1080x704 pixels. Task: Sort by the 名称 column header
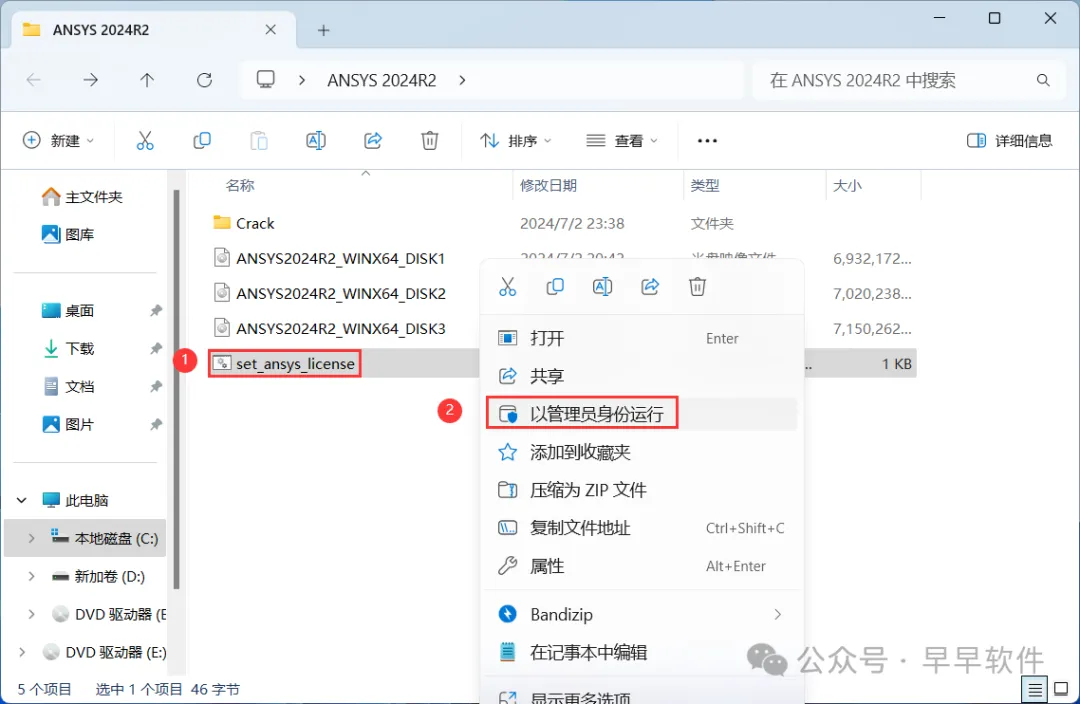(x=240, y=185)
